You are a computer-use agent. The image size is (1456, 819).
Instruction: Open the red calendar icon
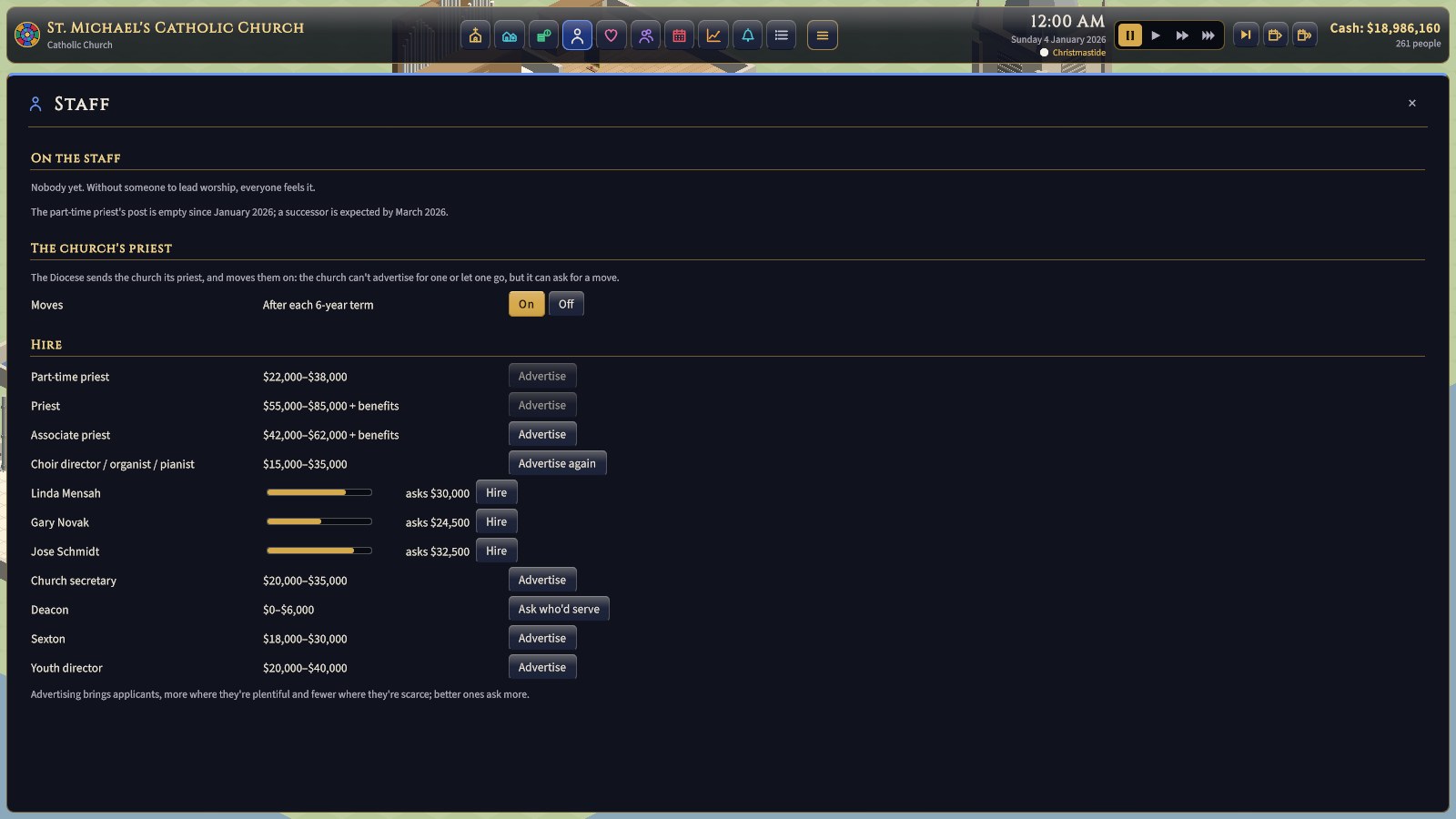(679, 35)
